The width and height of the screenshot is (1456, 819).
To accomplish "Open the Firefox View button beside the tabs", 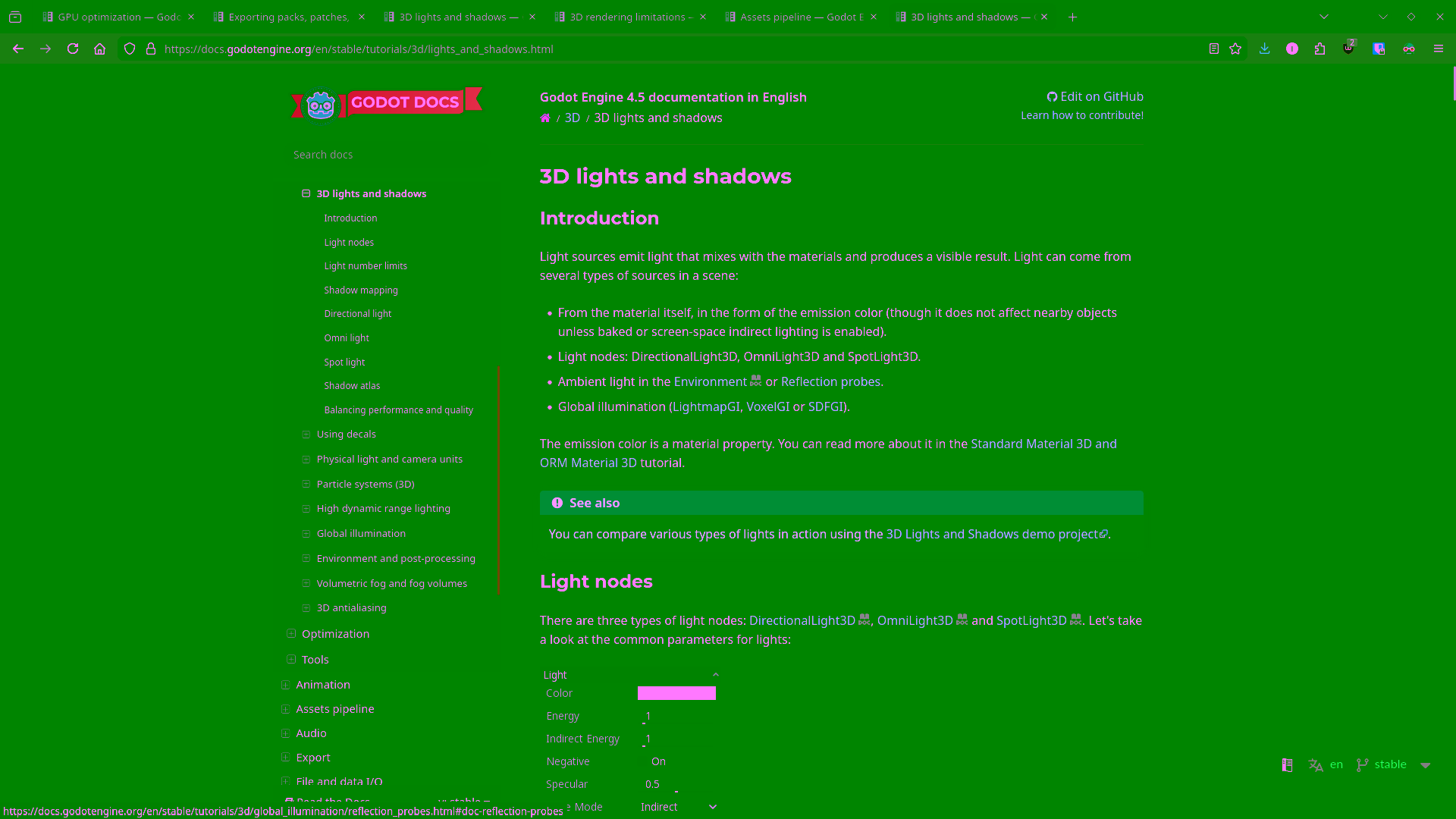I will (x=15, y=17).
